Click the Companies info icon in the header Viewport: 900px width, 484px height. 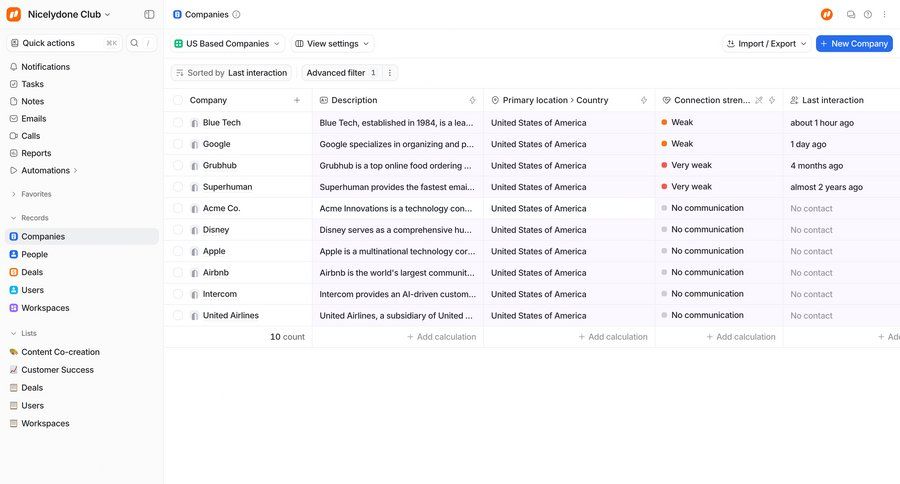coord(236,14)
